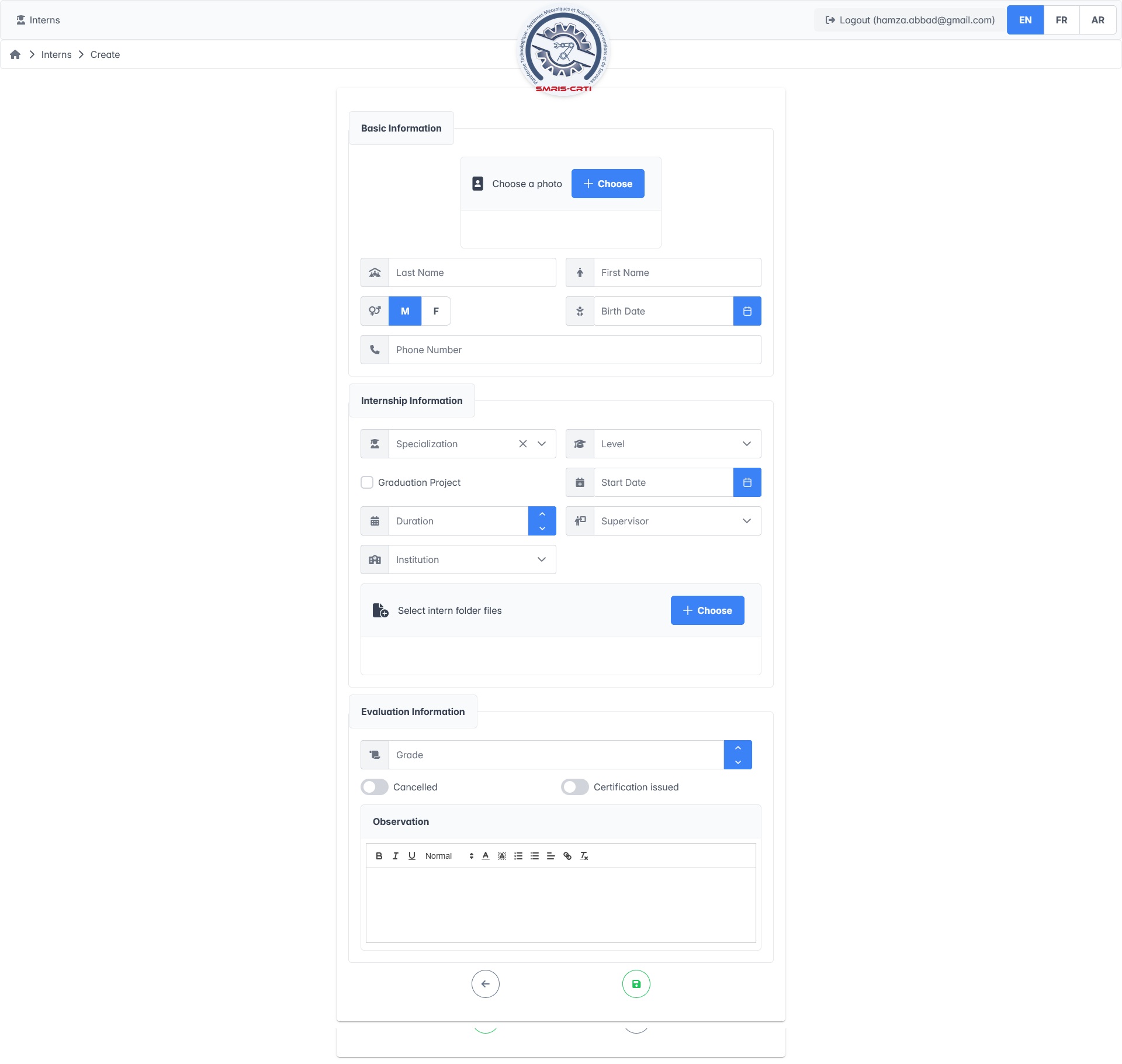Focus the Phone Number field
Screen dimensions: 1122x1064
[x=575, y=350]
